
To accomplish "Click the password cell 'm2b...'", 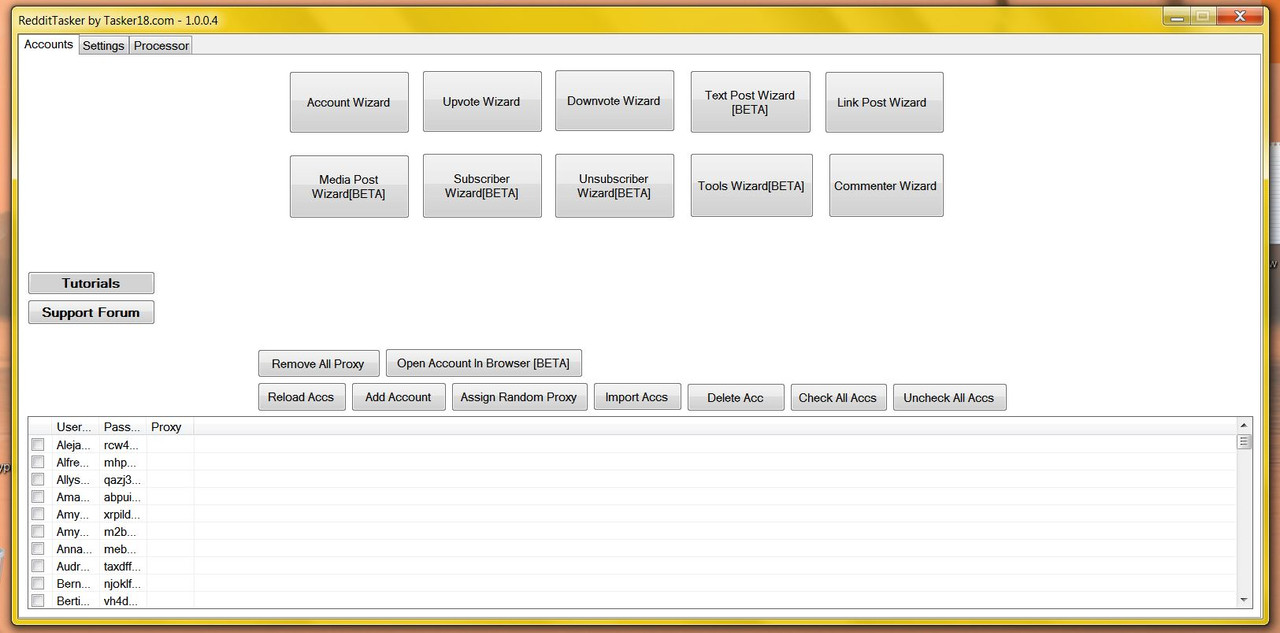I will coord(120,532).
